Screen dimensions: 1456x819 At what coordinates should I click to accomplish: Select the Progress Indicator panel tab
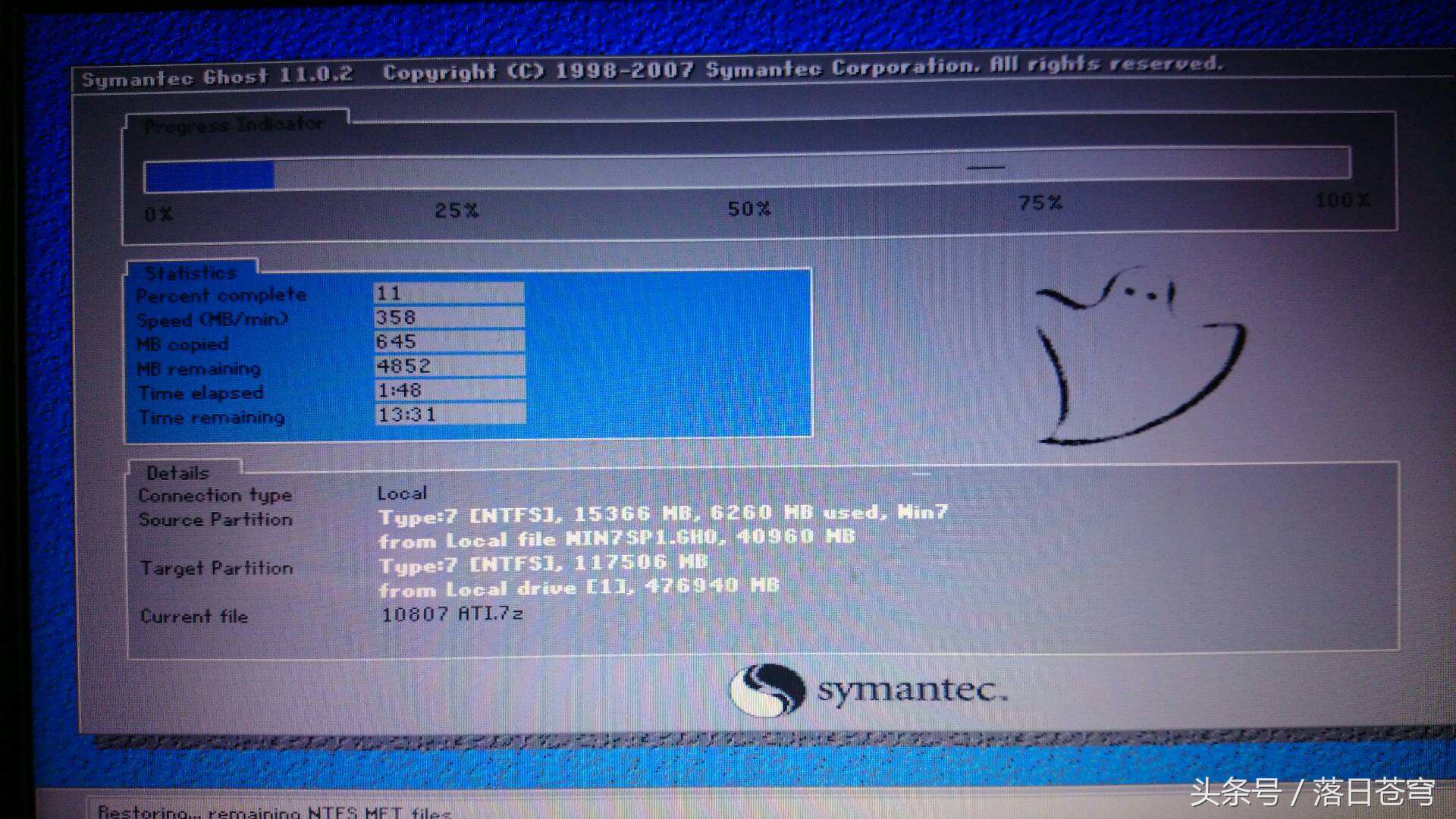pyautogui.click(x=235, y=124)
